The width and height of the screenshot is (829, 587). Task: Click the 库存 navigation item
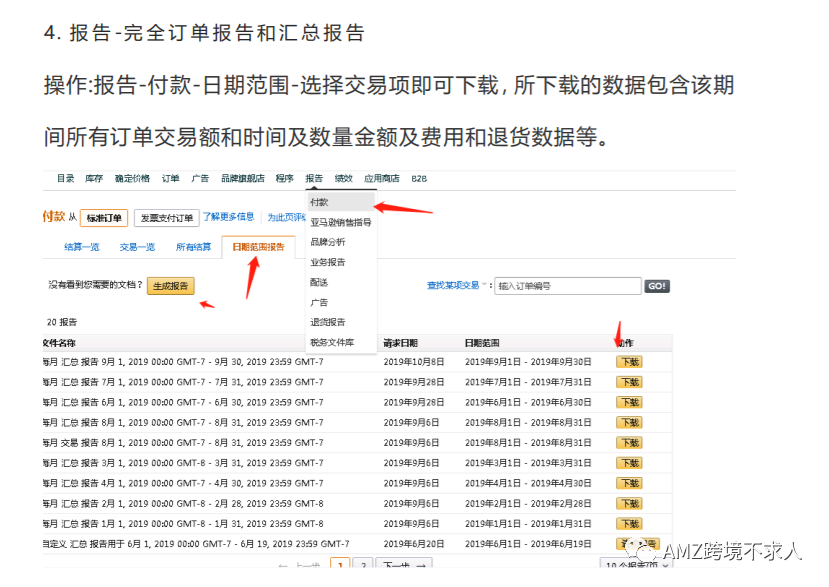[95, 178]
